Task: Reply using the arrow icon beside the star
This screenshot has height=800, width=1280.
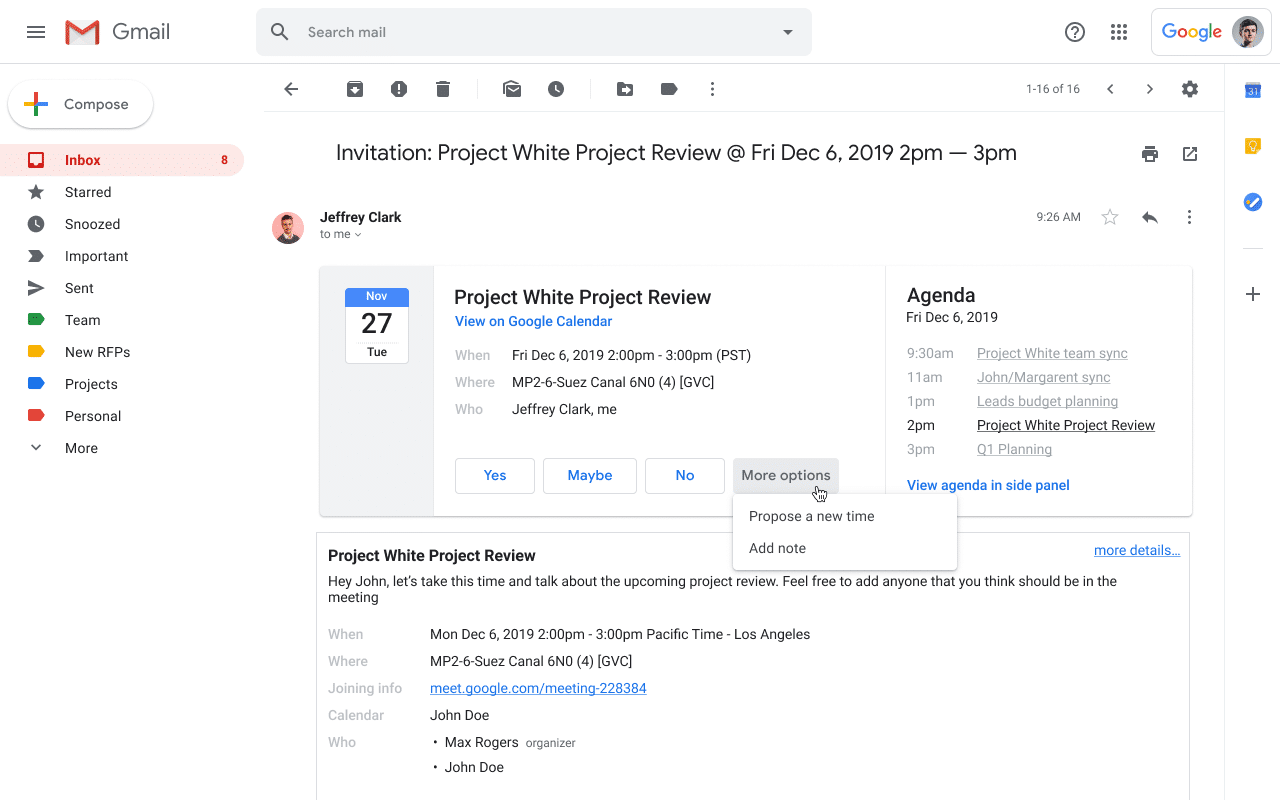Action: (x=1150, y=217)
